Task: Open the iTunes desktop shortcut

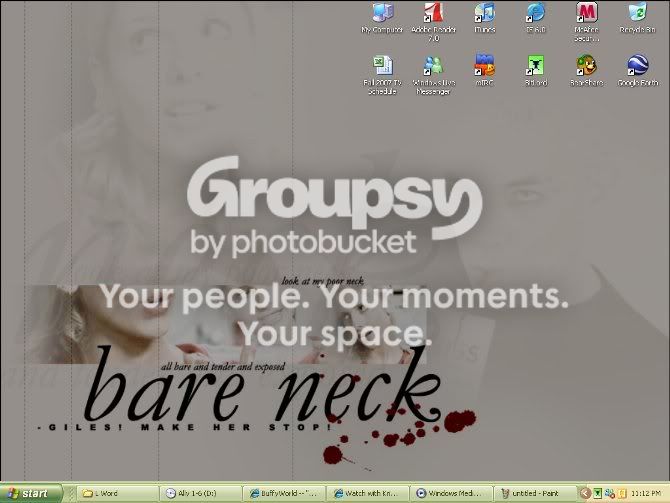Action: (485, 18)
